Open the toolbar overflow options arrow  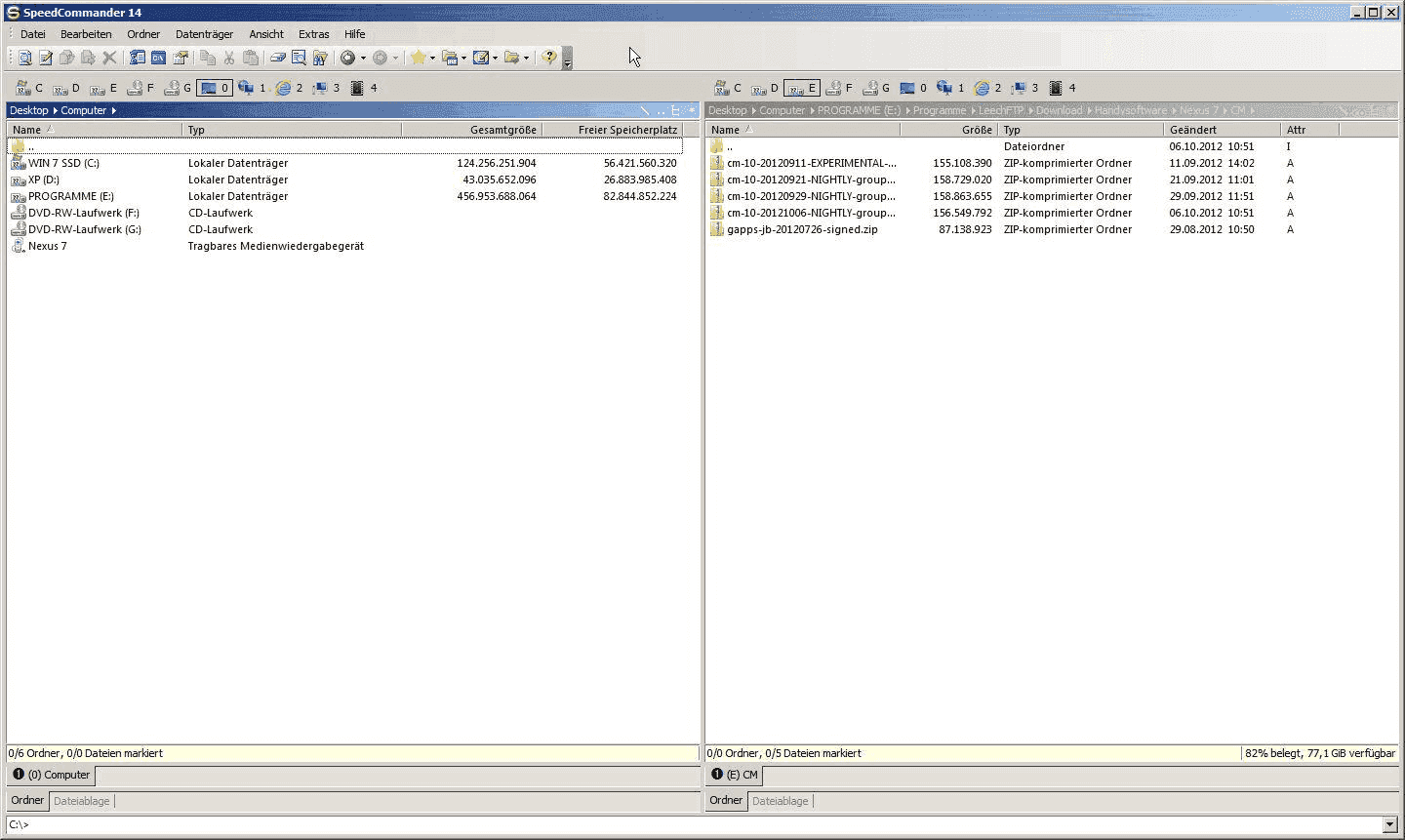click(567, 59)
